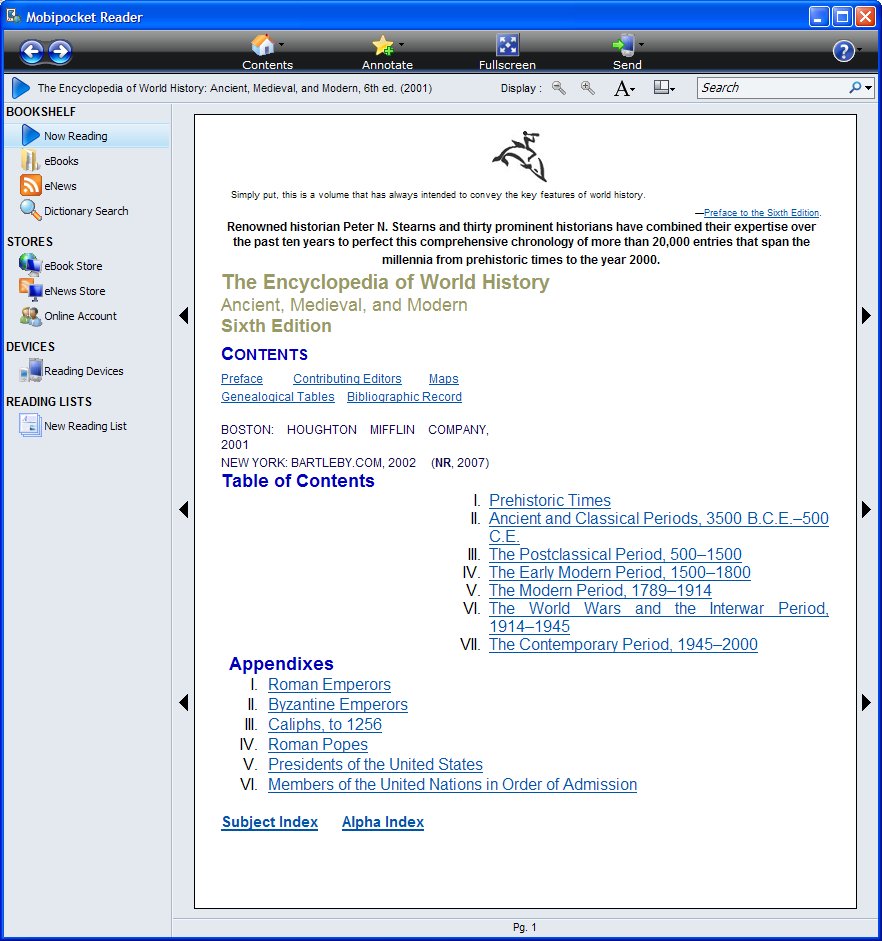Open the Help question mark icon
The width and height of the screenshot is (882, 941).
pos(843,51)
